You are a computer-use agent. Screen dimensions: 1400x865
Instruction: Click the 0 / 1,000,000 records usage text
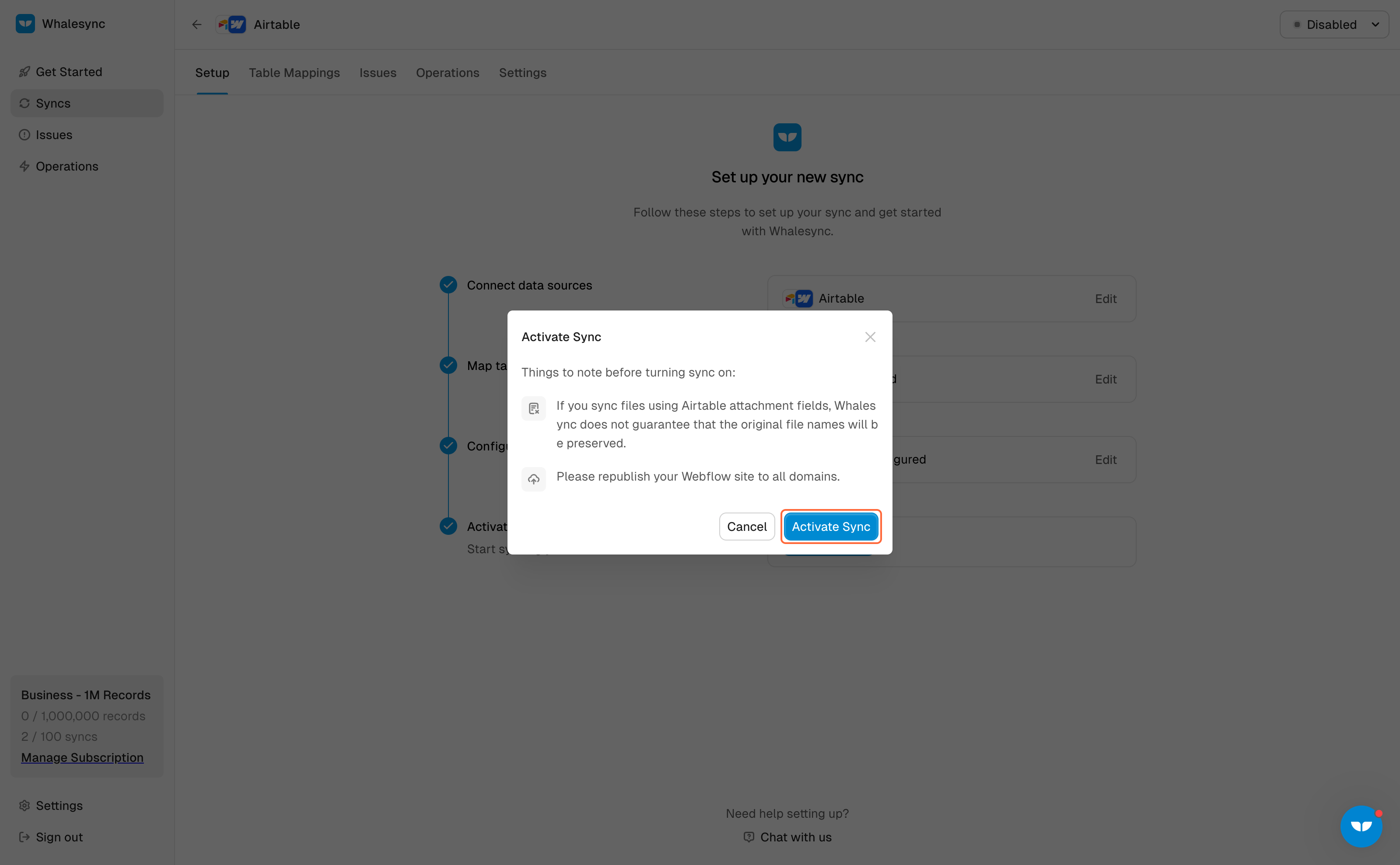tap(83, 716)
